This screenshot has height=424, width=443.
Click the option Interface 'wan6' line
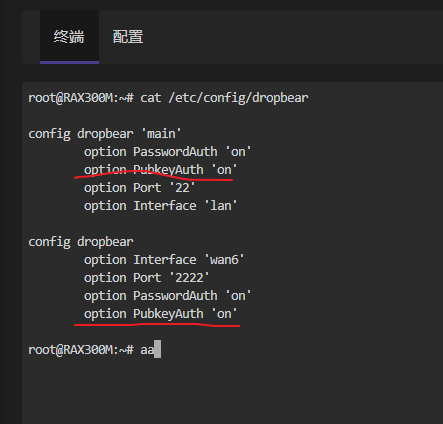164,260
